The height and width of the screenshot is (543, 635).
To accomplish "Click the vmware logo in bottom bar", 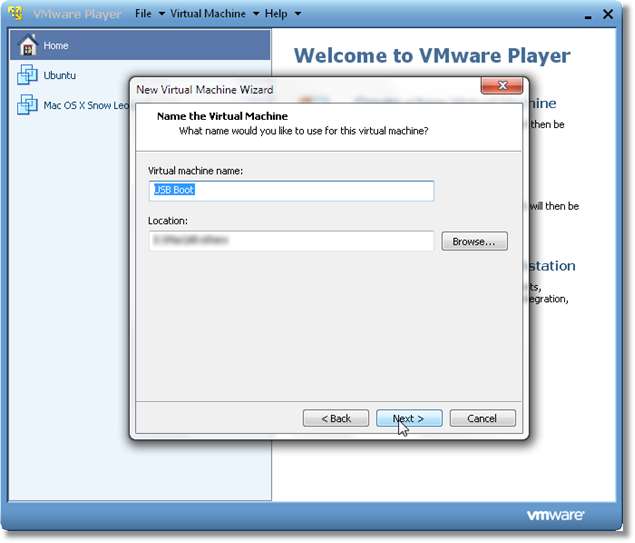I will [555, 515].
